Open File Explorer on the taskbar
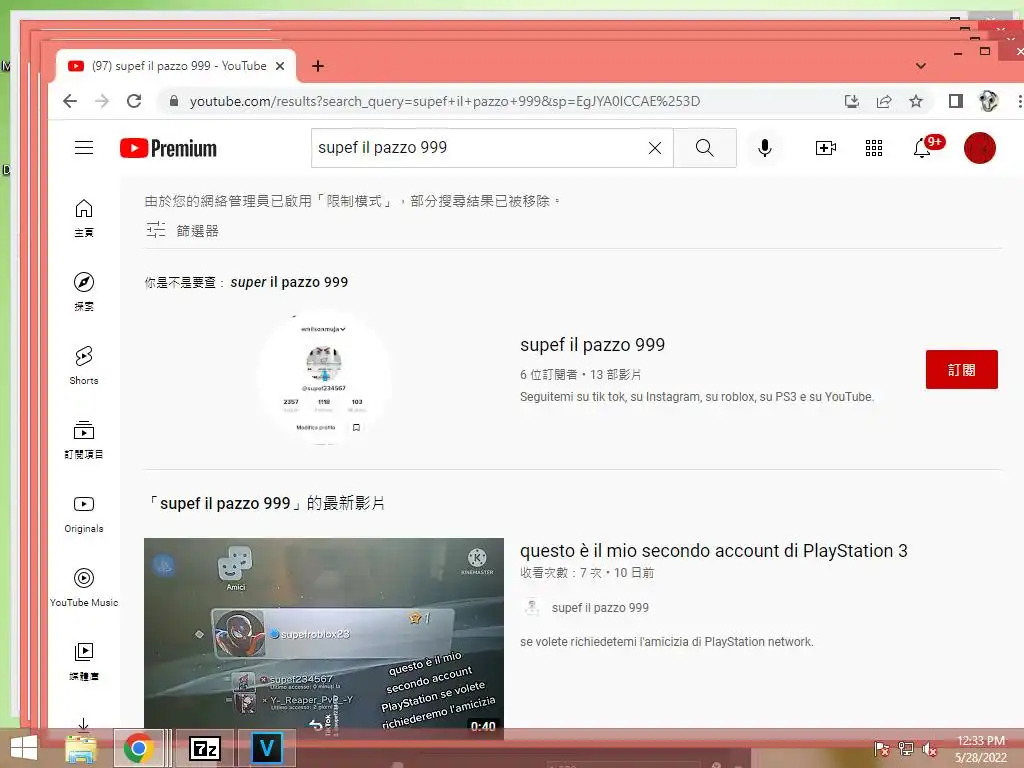Viewport: 1024px width, 768px height. (x=81, y=748)
